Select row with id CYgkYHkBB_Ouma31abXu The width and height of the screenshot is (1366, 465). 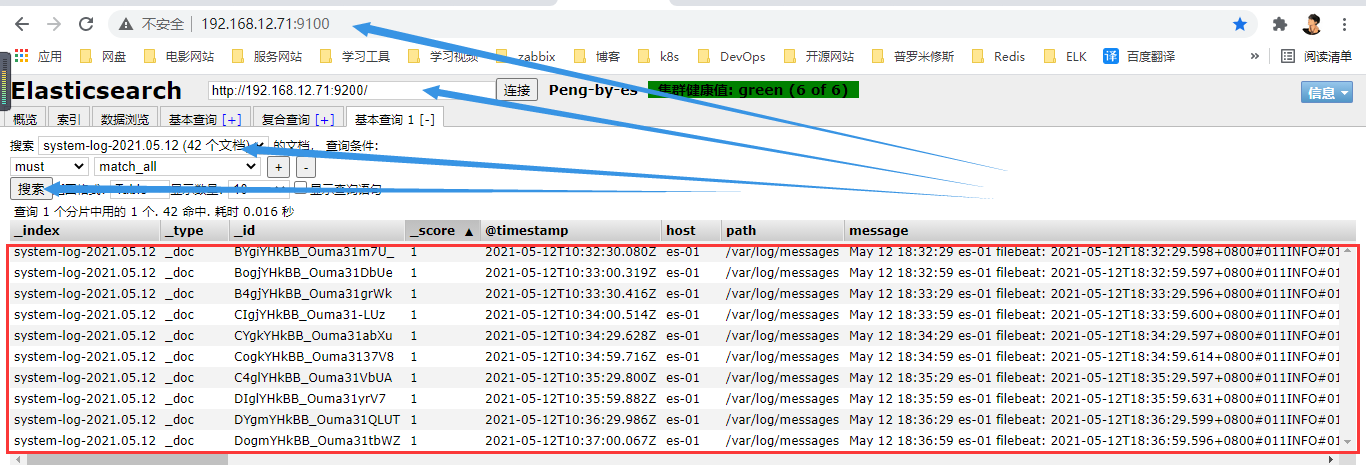pos(675,336)
